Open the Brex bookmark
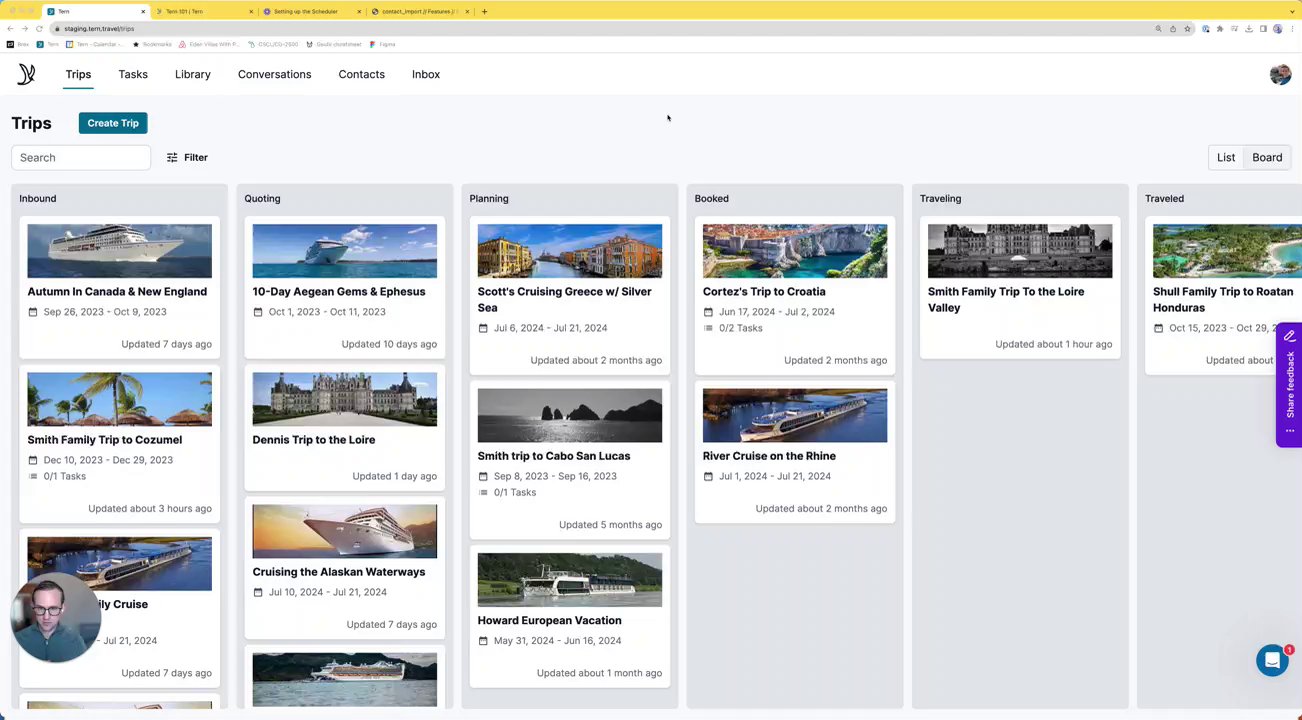Viewport: 1302px width, 720px height. point(18,45)
